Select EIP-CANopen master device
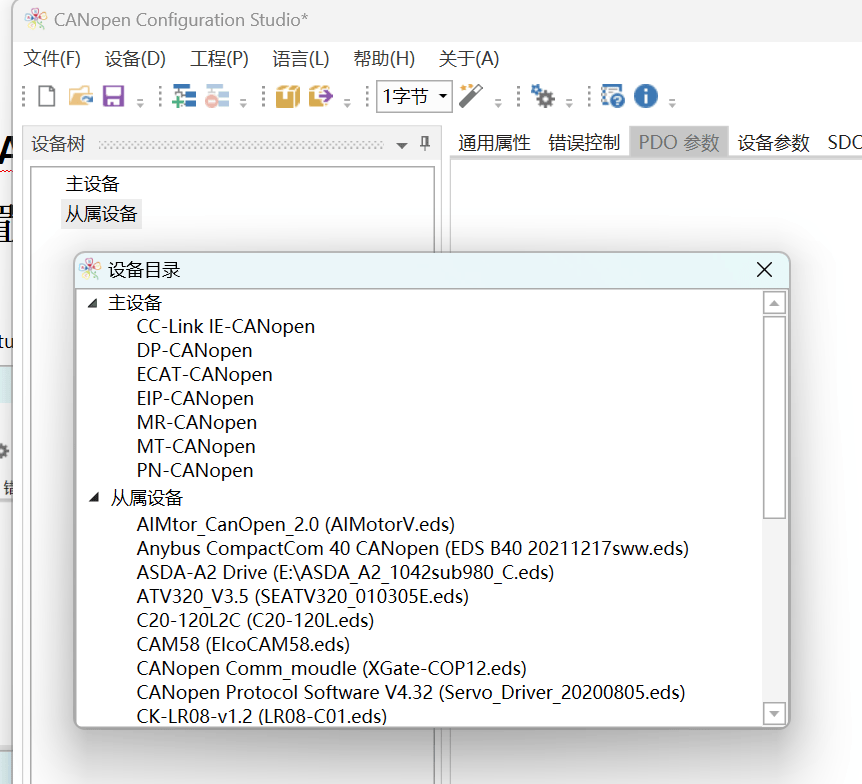The height and width of the screenshot is (784, 862). pos(195,399)
